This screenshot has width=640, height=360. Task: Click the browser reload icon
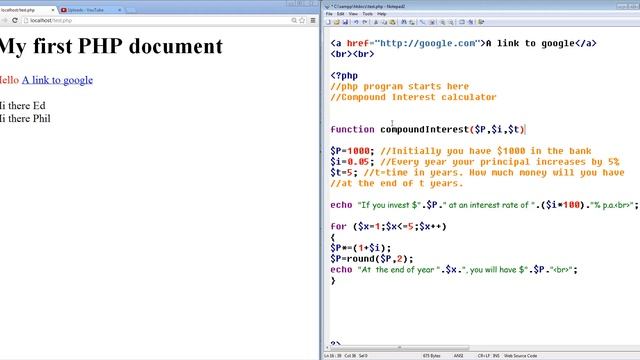point(15,20)
